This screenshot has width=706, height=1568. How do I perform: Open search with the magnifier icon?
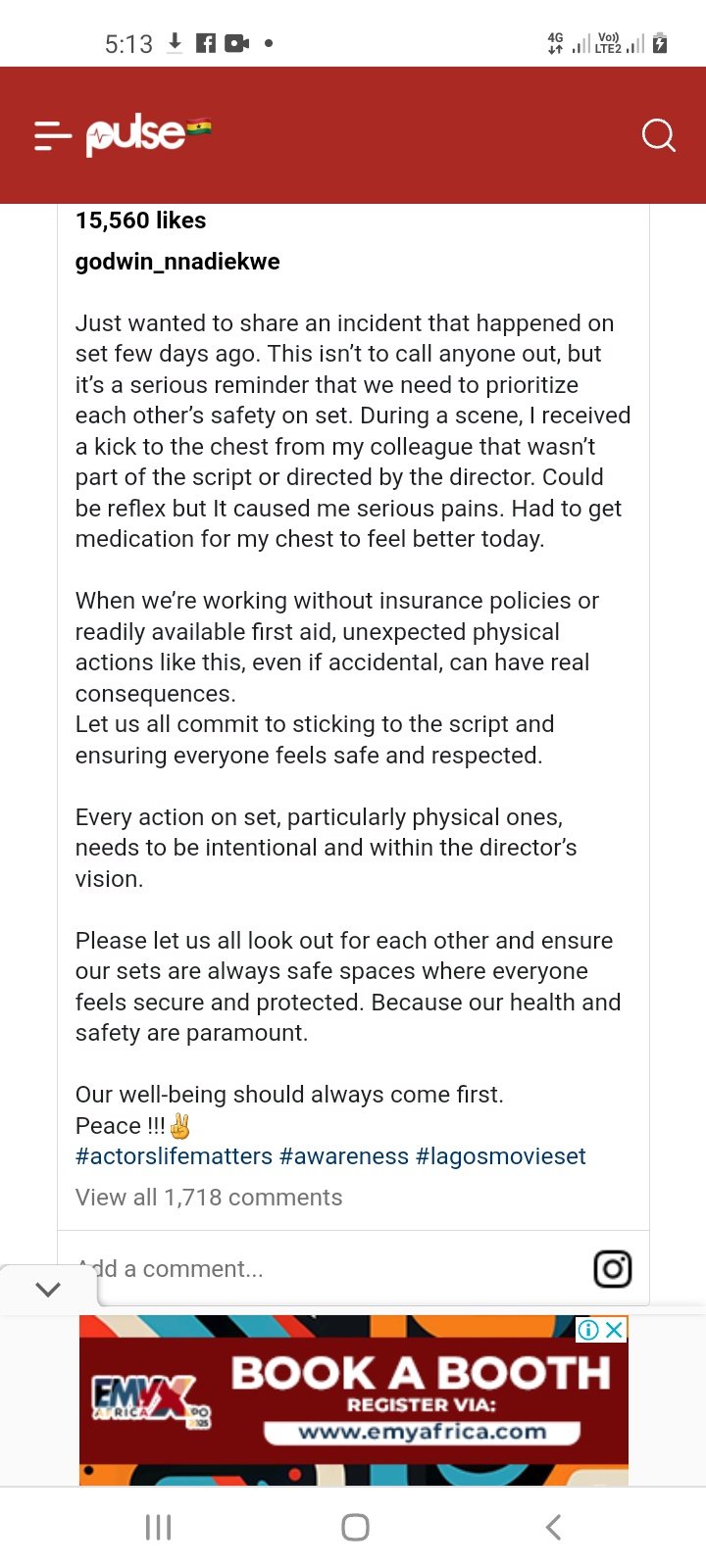659,135
